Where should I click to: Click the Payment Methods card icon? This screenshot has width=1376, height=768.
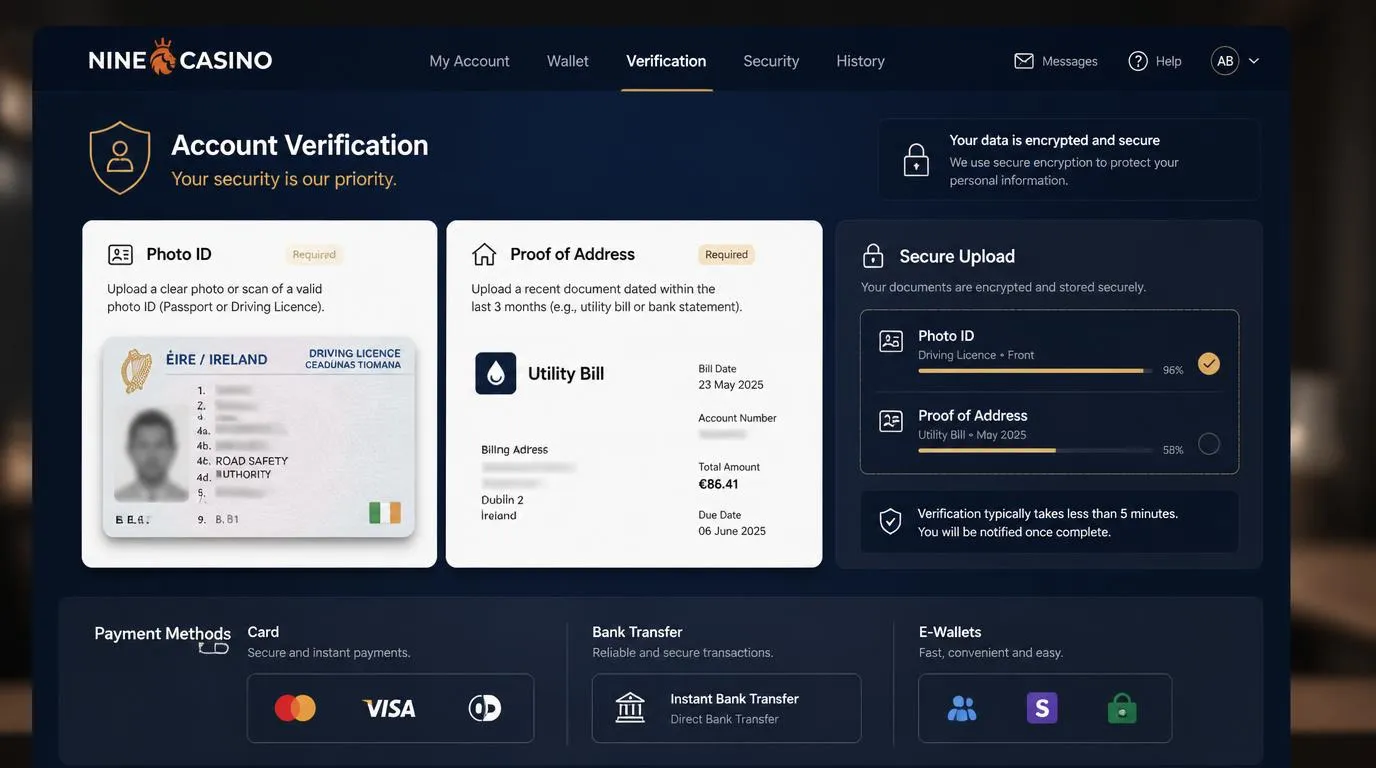[x=214, y=648]
